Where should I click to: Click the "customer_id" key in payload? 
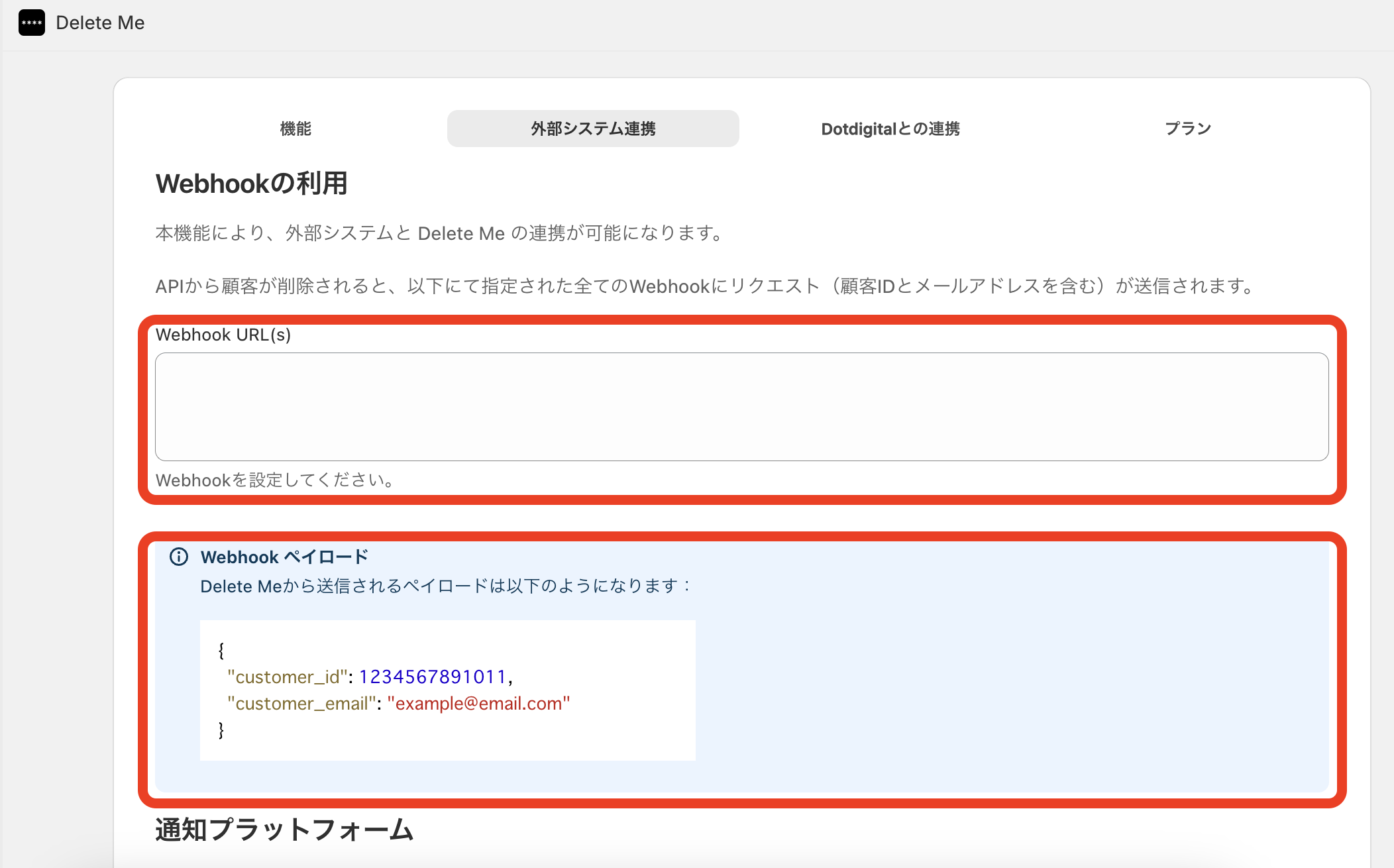click(x=288, y=677)
